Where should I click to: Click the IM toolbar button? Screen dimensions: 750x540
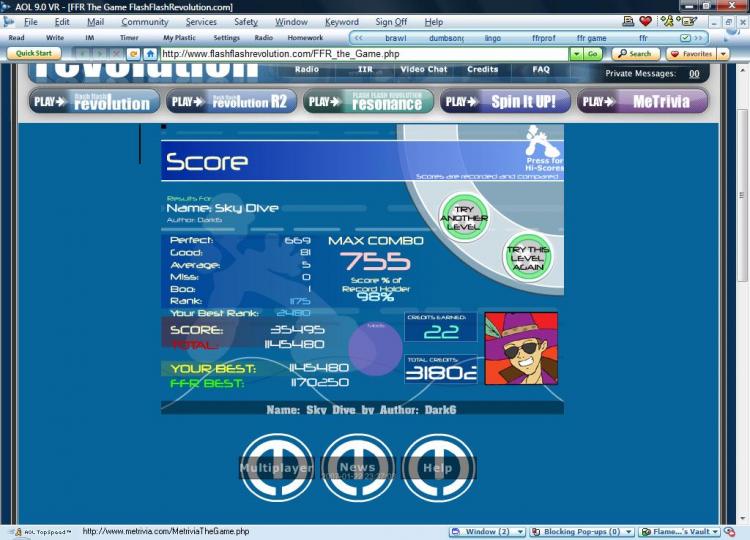click(89, 37)
